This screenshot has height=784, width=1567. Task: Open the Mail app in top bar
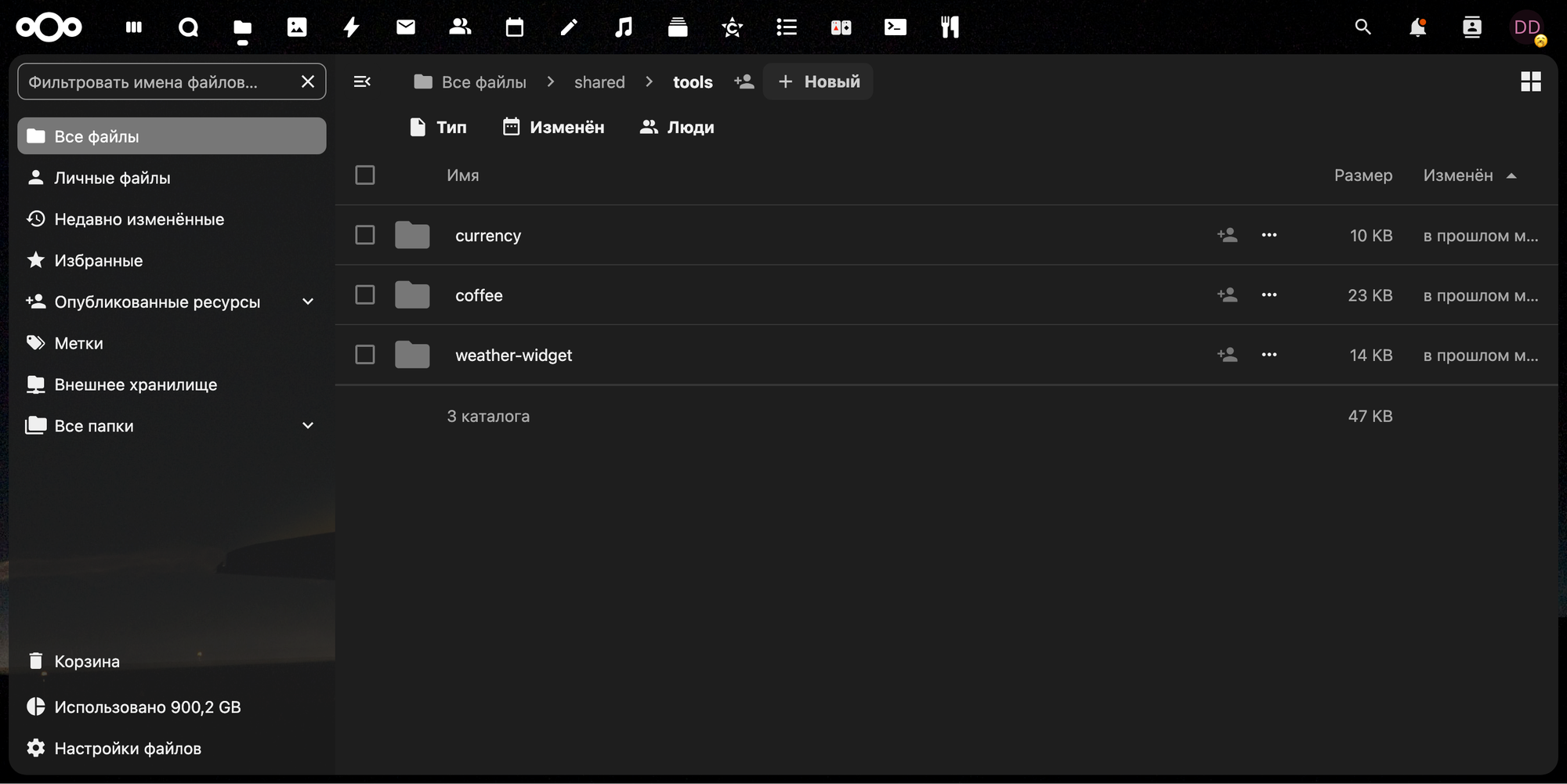tap(406, 27)
